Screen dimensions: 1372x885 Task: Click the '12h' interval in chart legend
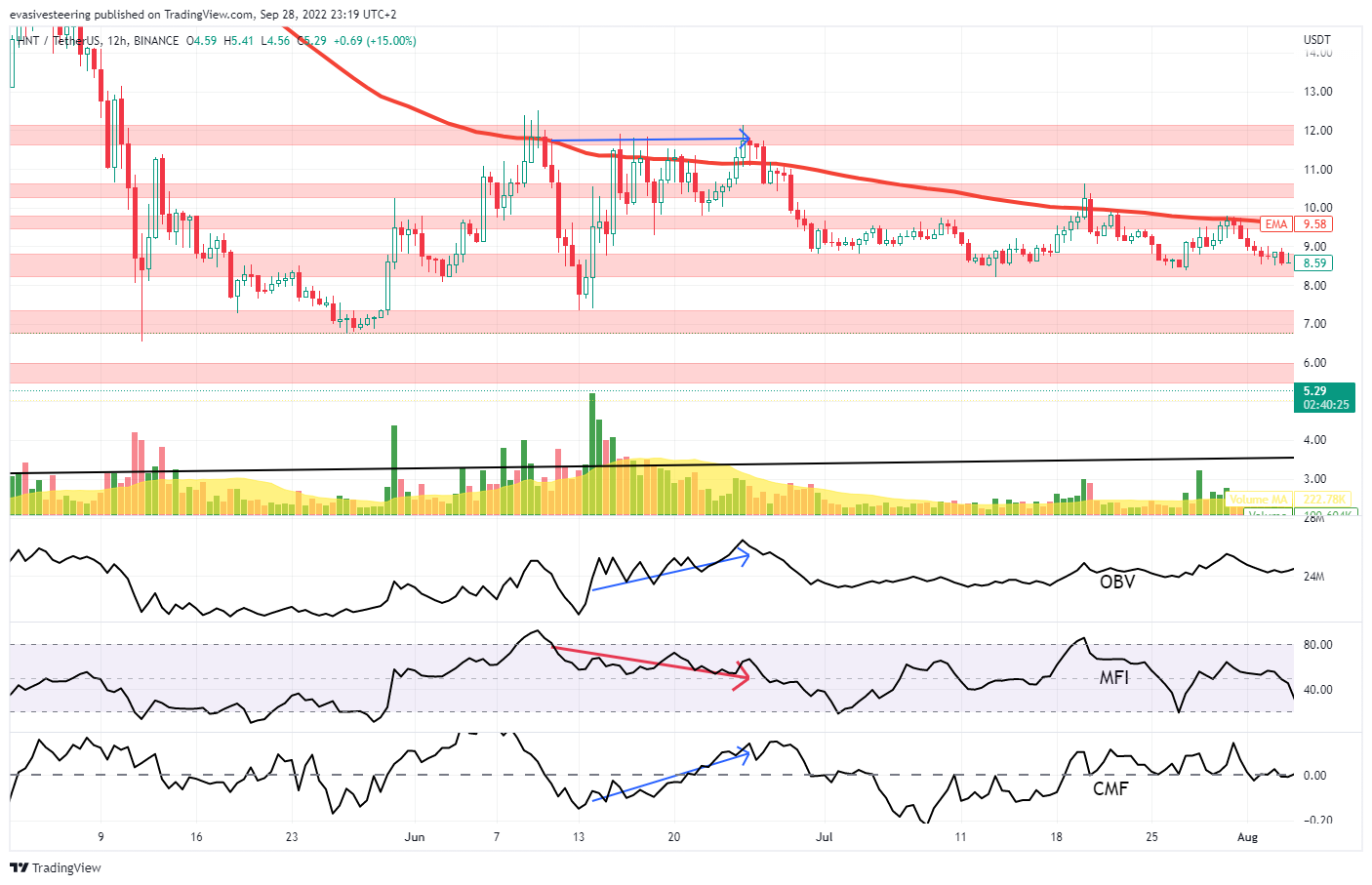pos(117,41)
